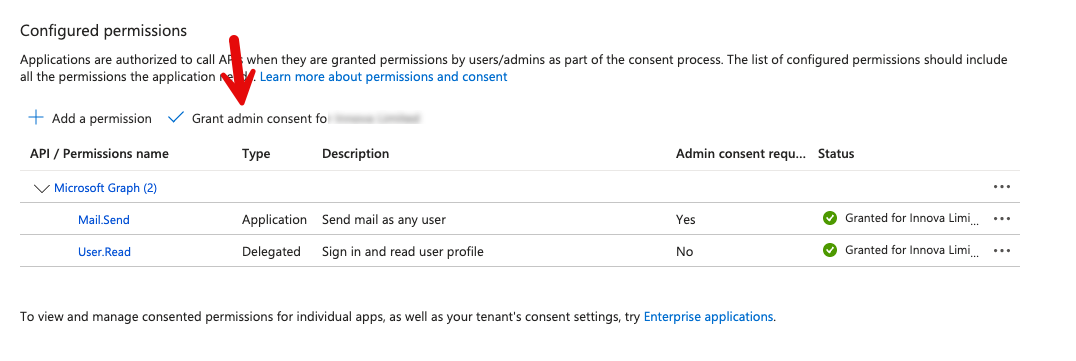
Task: Open the ellipsis menu for User.Read row
Action: [1002, 251]
